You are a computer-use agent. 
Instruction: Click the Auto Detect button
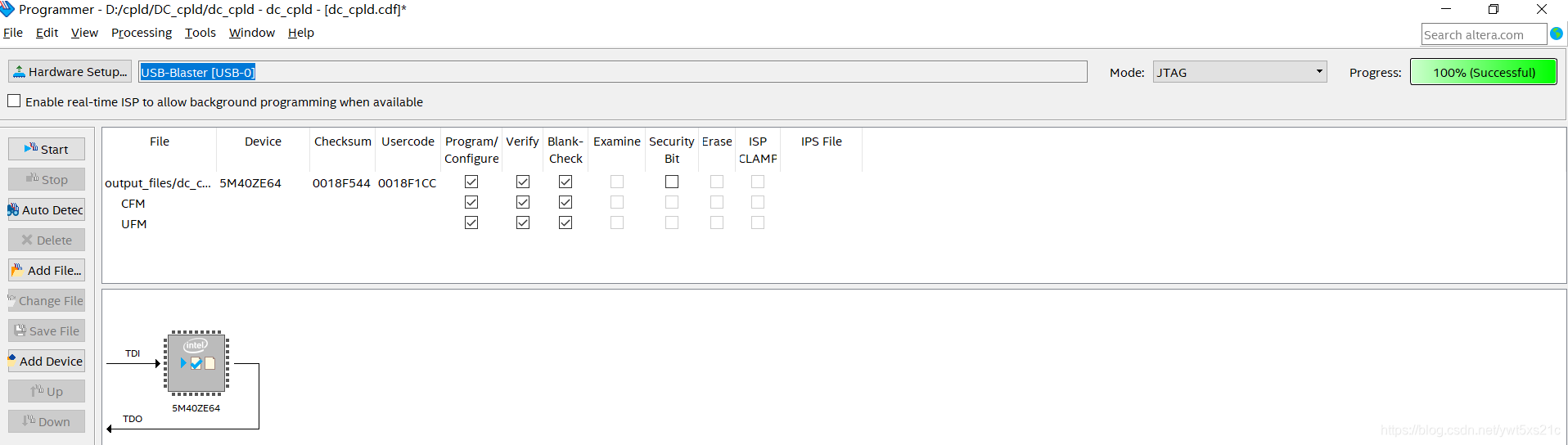point(47,209)
